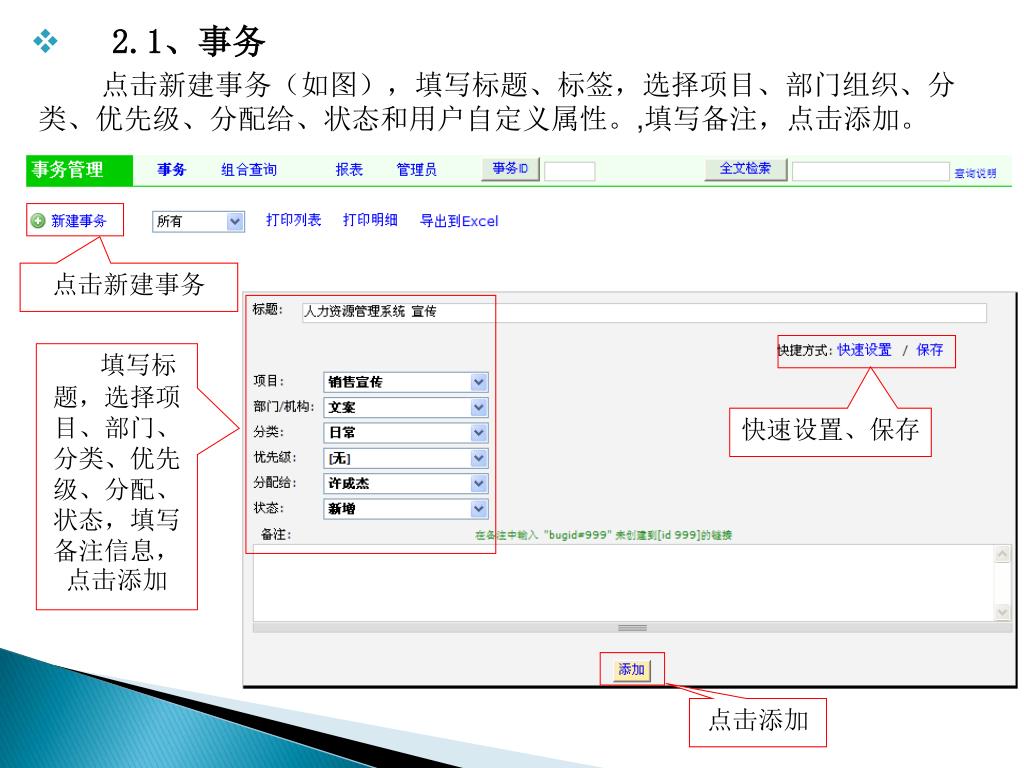
Task: Expand the 状态 dropdown showing 新增
Action: coord(406,509)
